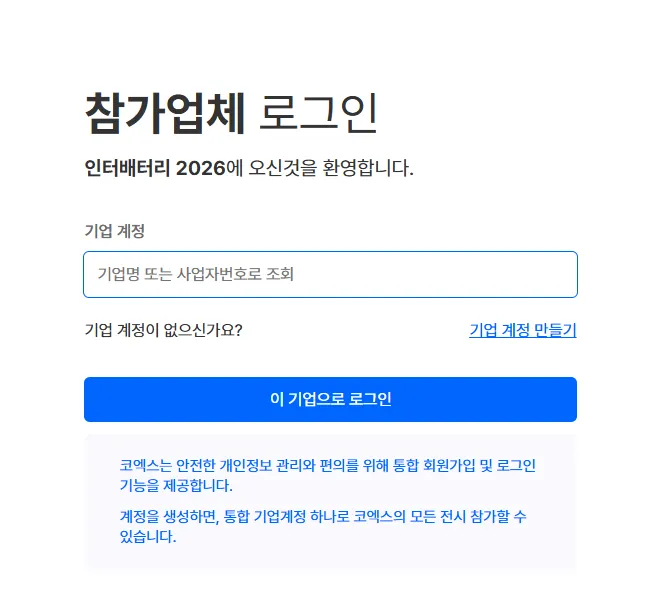Select the 기업 계정 field label

[x=115, y=231]
